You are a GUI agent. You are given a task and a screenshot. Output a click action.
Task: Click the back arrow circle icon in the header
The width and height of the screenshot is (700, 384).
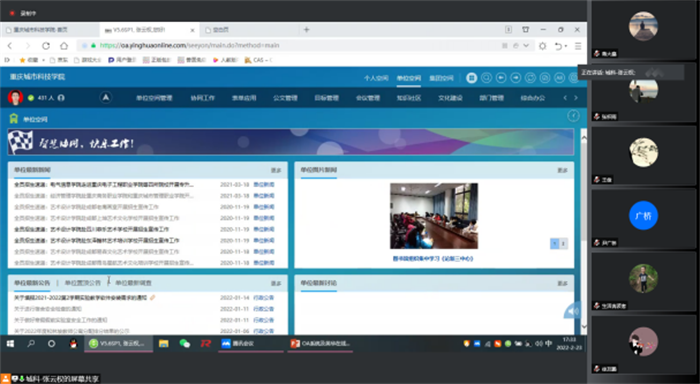501,78
